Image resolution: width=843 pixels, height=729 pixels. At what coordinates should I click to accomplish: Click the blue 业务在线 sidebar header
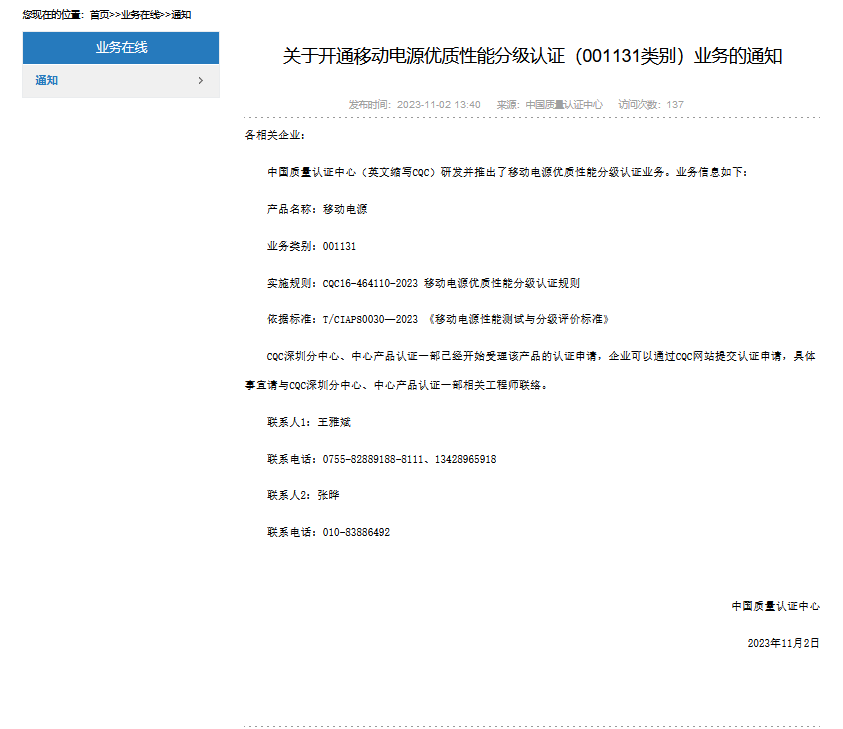click(x=121, y=48)
